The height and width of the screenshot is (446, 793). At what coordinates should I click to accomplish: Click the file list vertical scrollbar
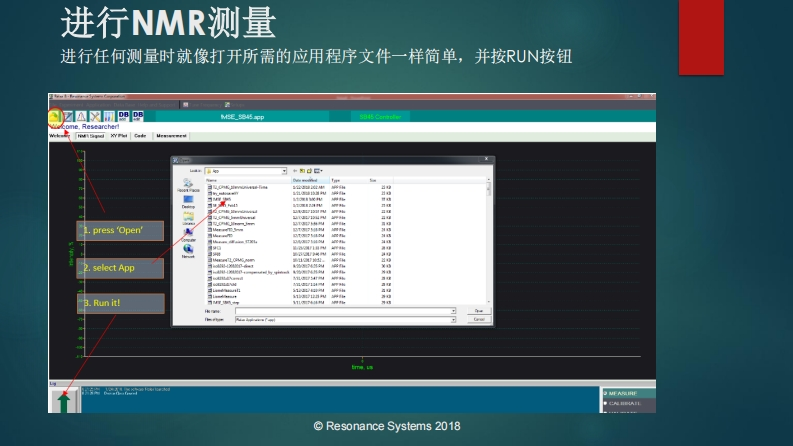tap(488, 240)
